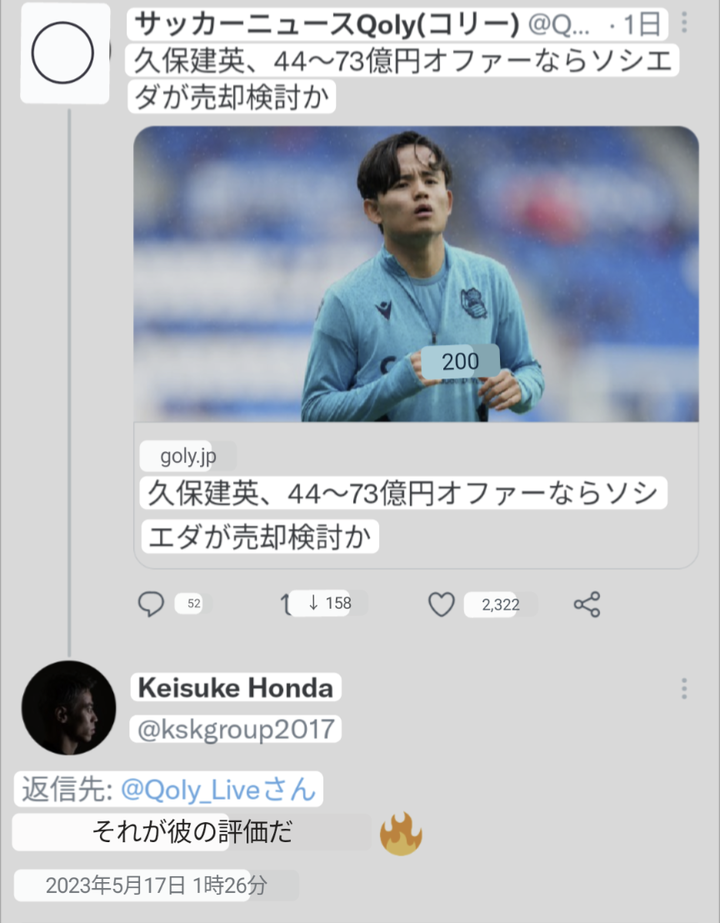Open the @kskgroup2017 handle
Screen dimensions: 720x923
click(x=236, y=728)
